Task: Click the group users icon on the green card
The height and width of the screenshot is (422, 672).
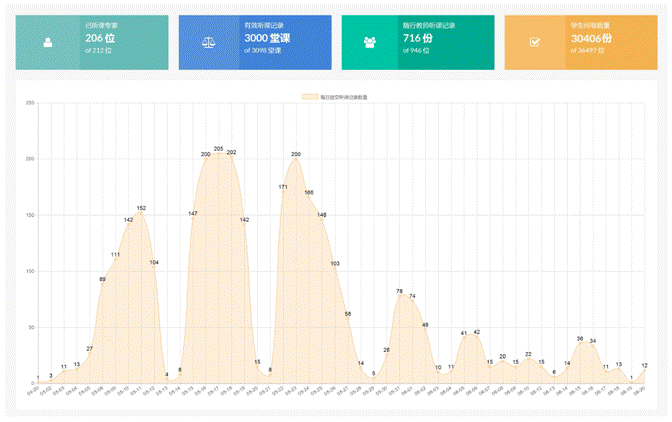Action: coord(369,42)
